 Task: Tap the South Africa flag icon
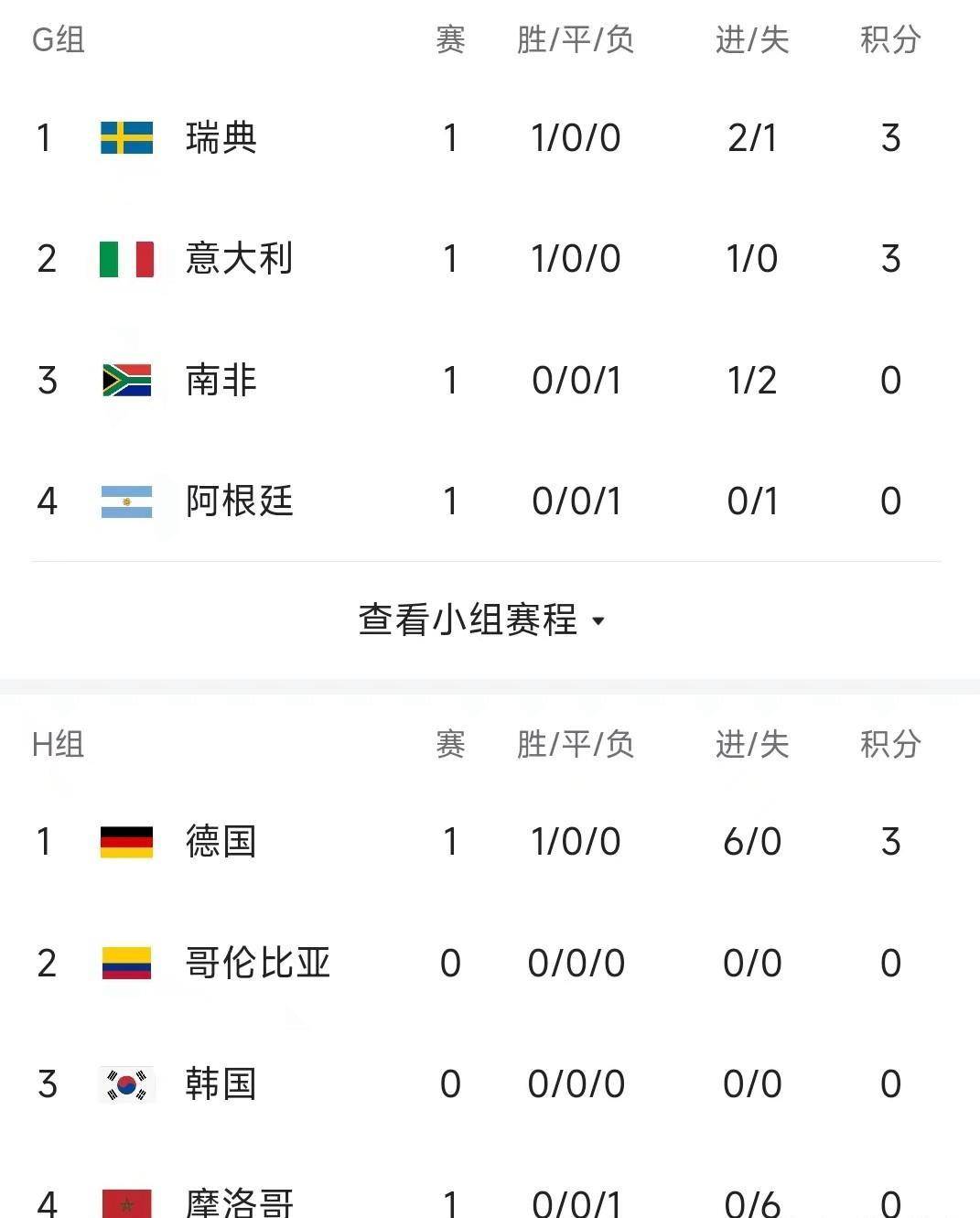[x=126, y=381]
